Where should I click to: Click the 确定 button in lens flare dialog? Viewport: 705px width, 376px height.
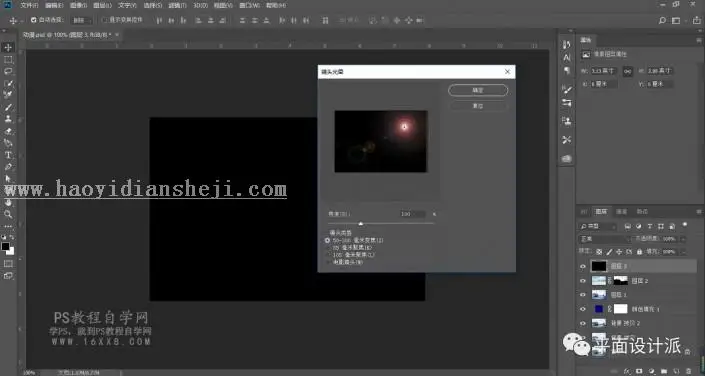(x=477, y=90)
